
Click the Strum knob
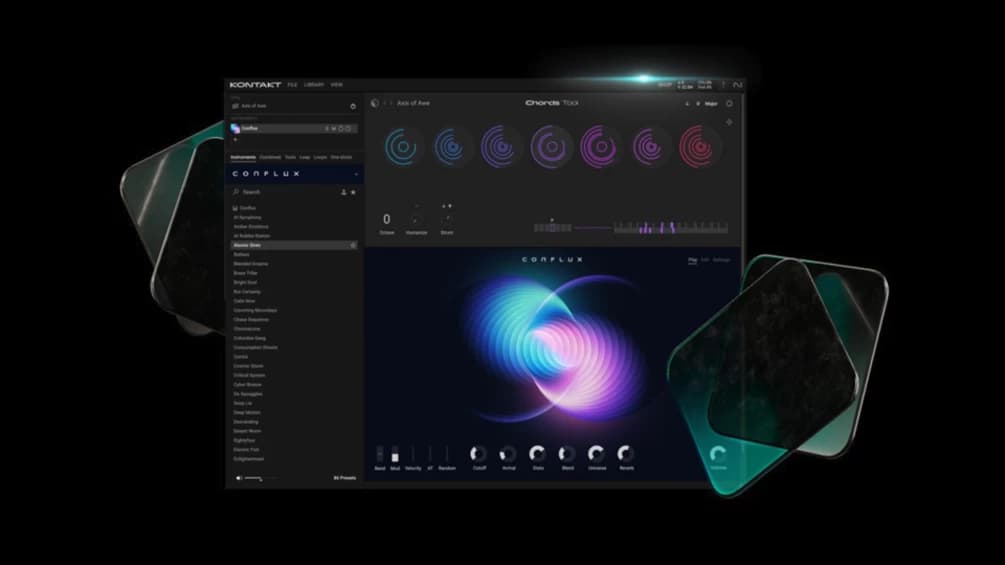point(447,220)
